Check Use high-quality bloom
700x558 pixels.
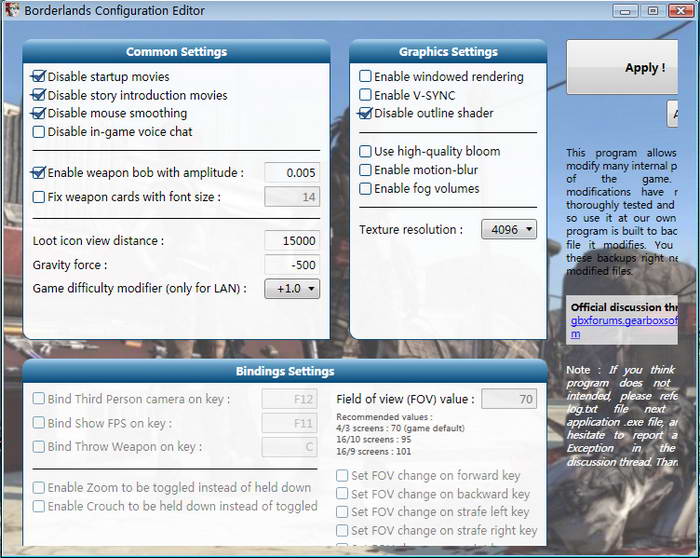pyautogui.click(x=365, y=151)
